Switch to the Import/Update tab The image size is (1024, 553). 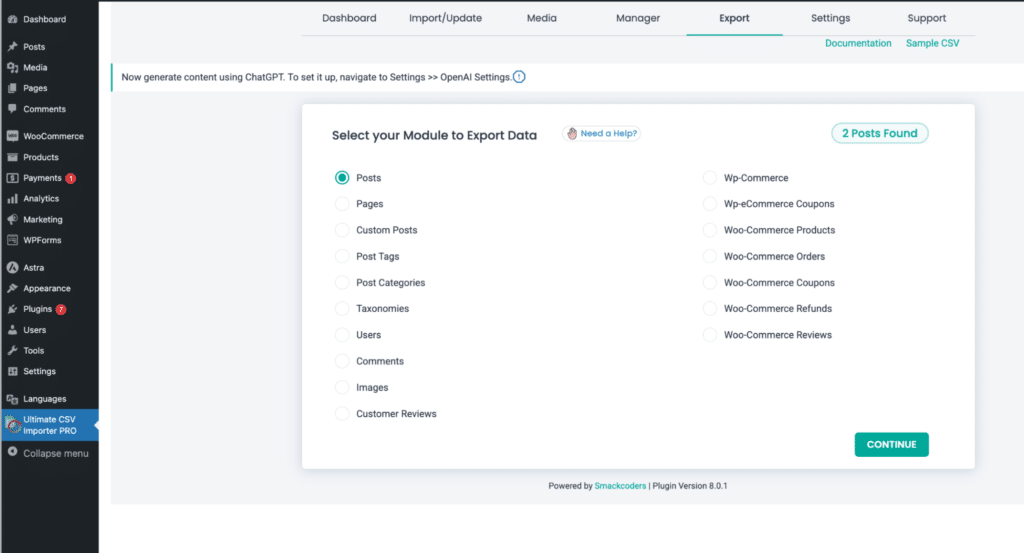pyautogui.click(x=445, y=18)
